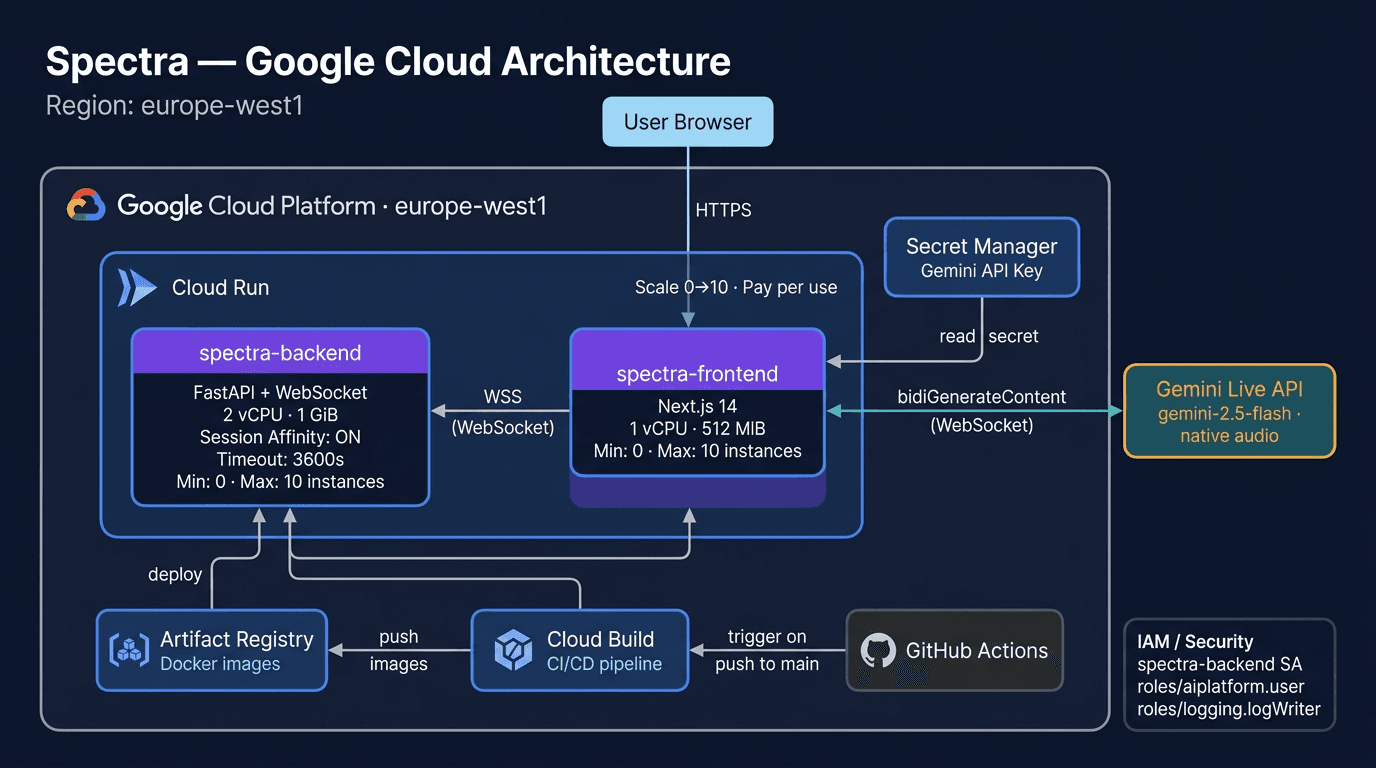Select the bidiGenerateContent WebSocket label

point(981,410)
